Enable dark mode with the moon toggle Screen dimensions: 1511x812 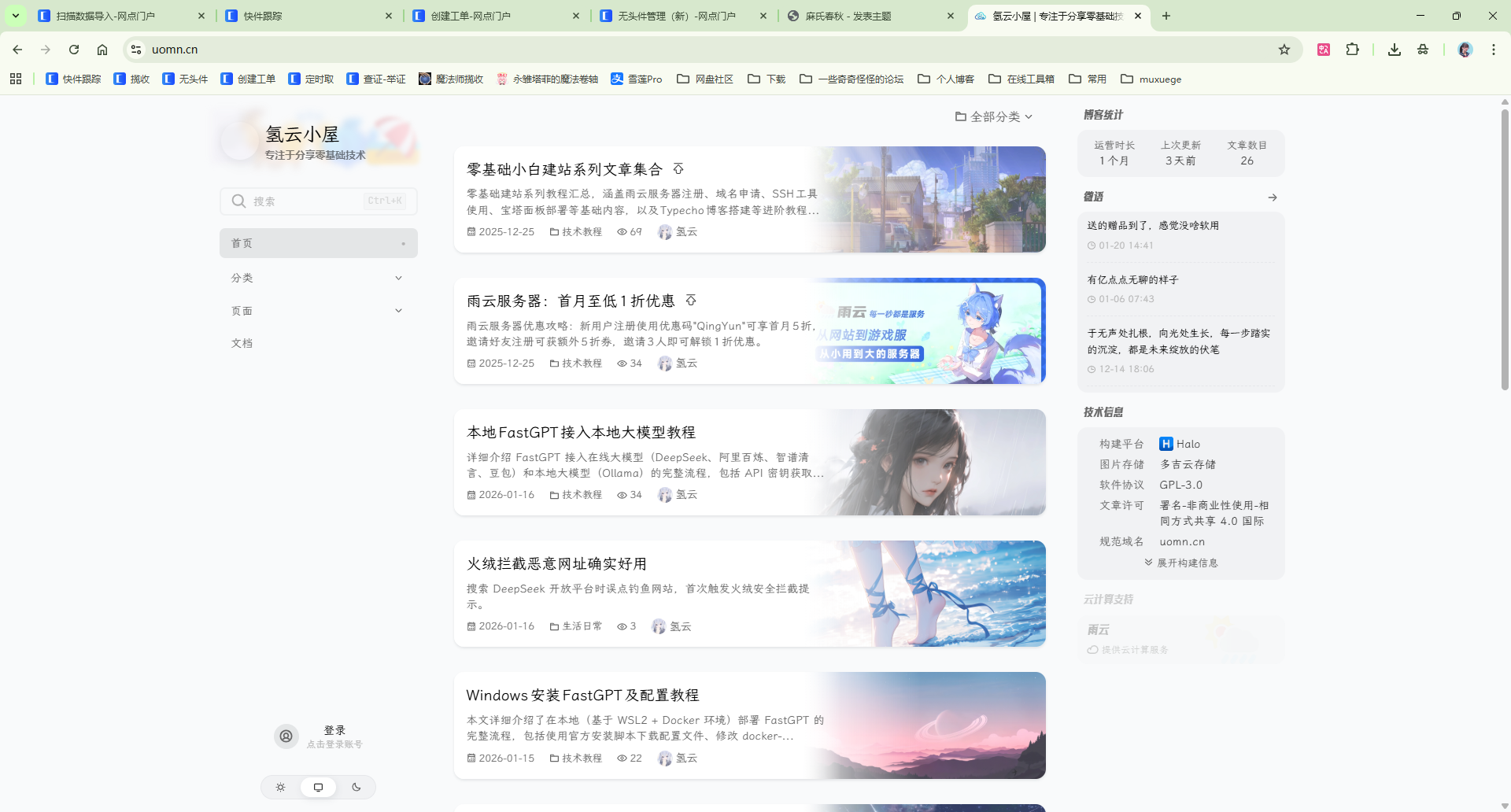[356, 787]
